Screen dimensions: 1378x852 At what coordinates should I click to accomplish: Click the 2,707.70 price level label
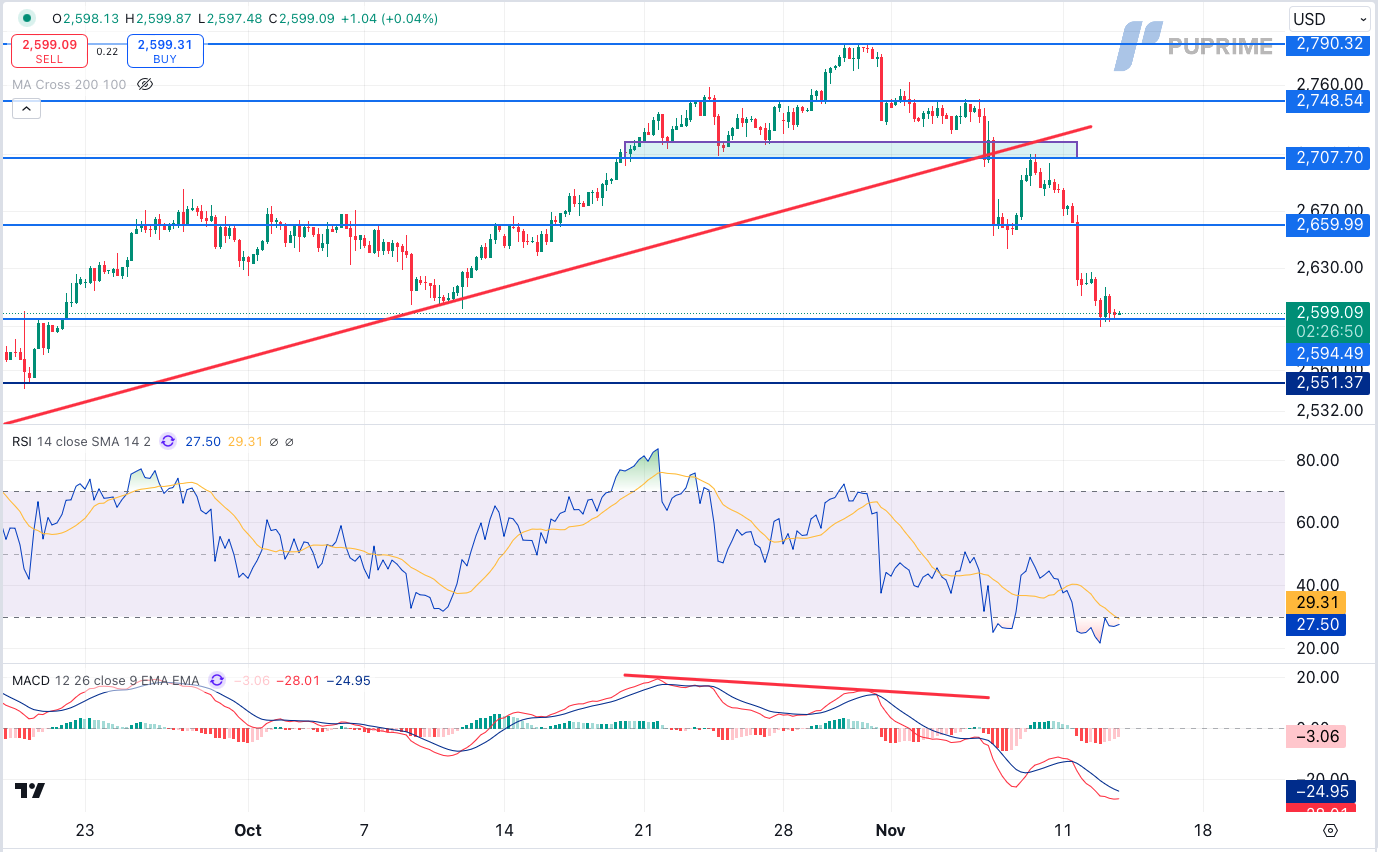pos(1329,158)
